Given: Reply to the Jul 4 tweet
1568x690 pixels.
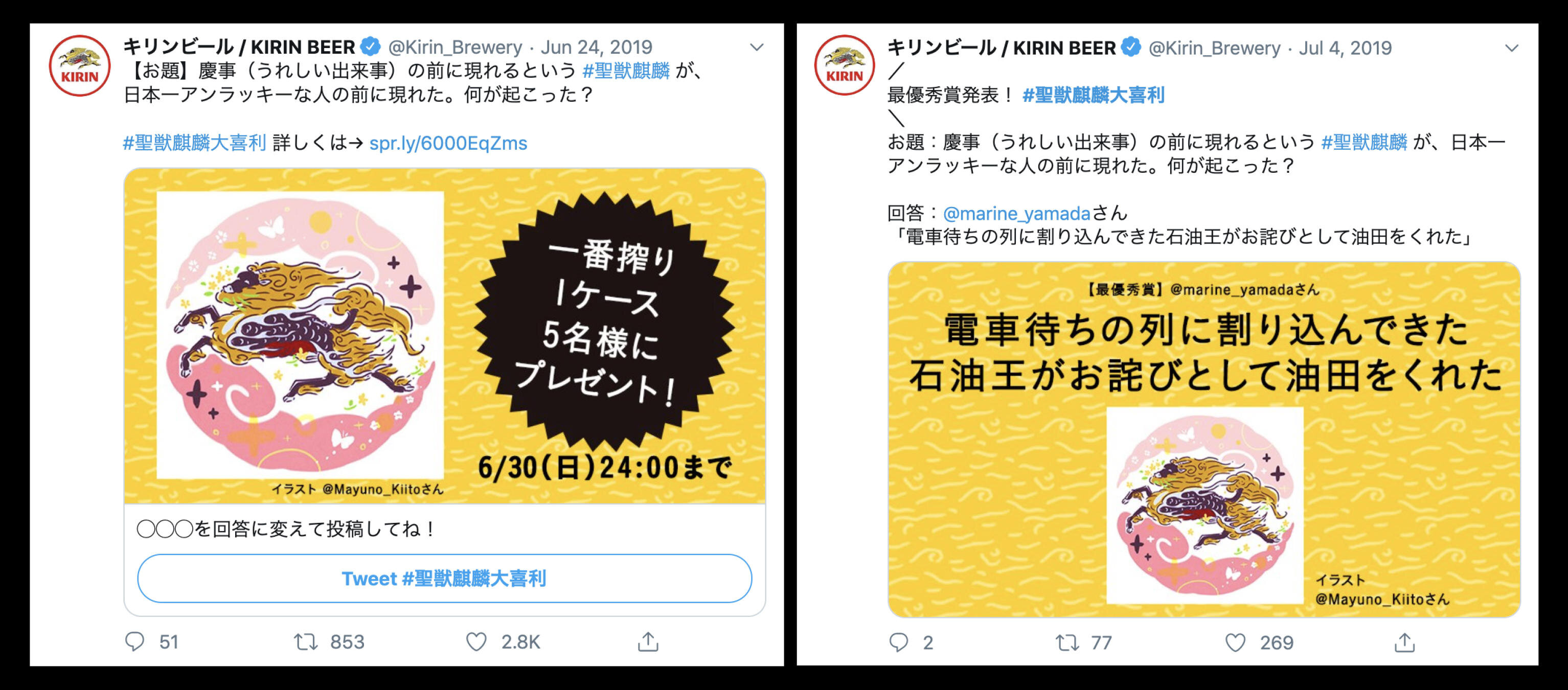Looking at the screenshot, I should pos(898,642).
